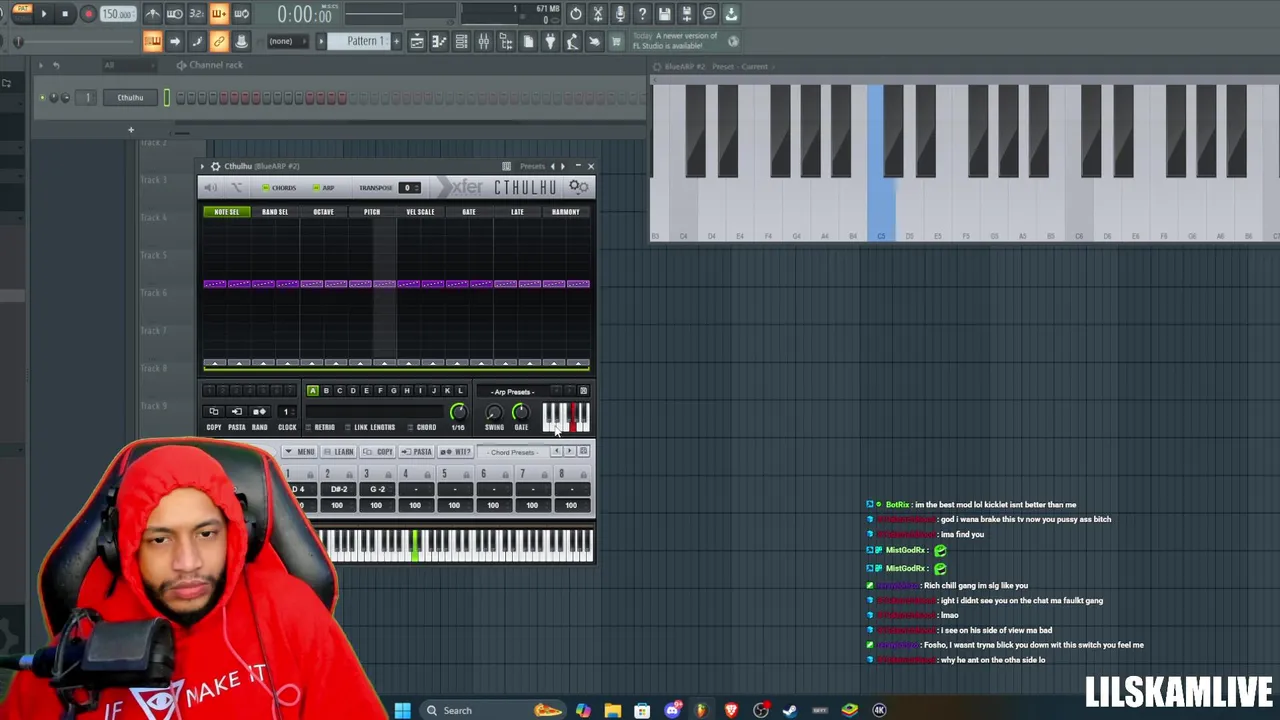Open the Piano roll view icon

click(439, 41)
